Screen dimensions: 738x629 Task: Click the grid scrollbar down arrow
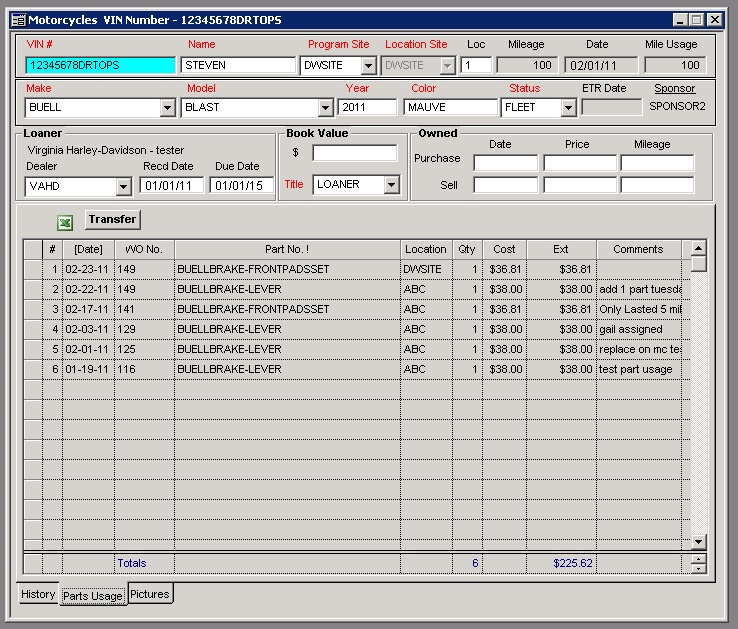pos(698,541)
